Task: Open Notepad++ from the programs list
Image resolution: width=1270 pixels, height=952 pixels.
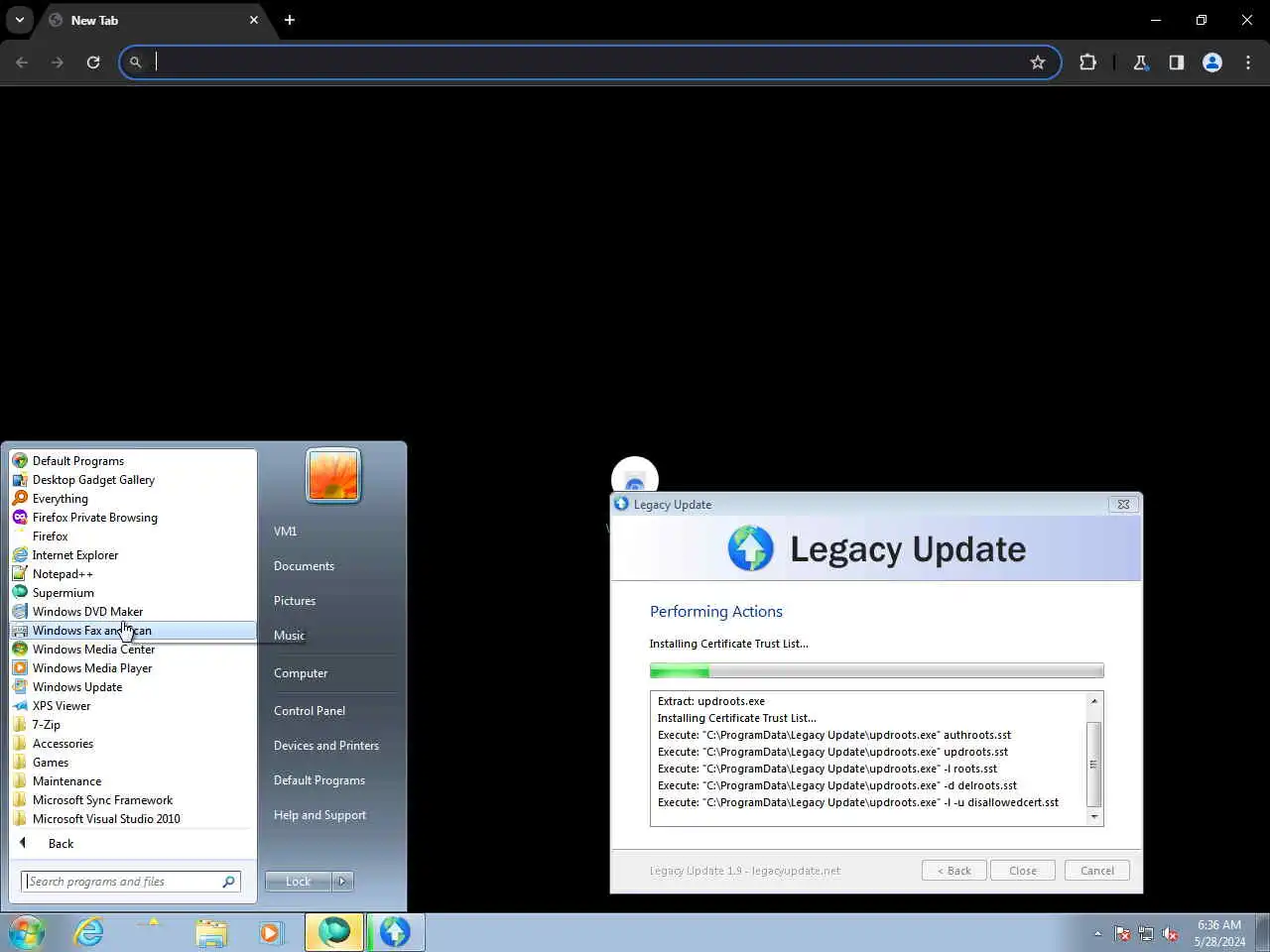Action: 133,574
